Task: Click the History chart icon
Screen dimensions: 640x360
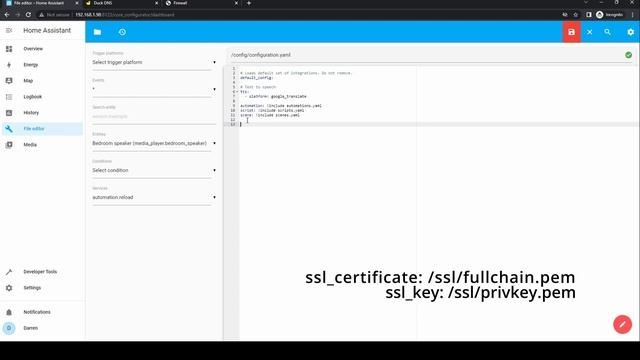Action: (x=9, y=113)
